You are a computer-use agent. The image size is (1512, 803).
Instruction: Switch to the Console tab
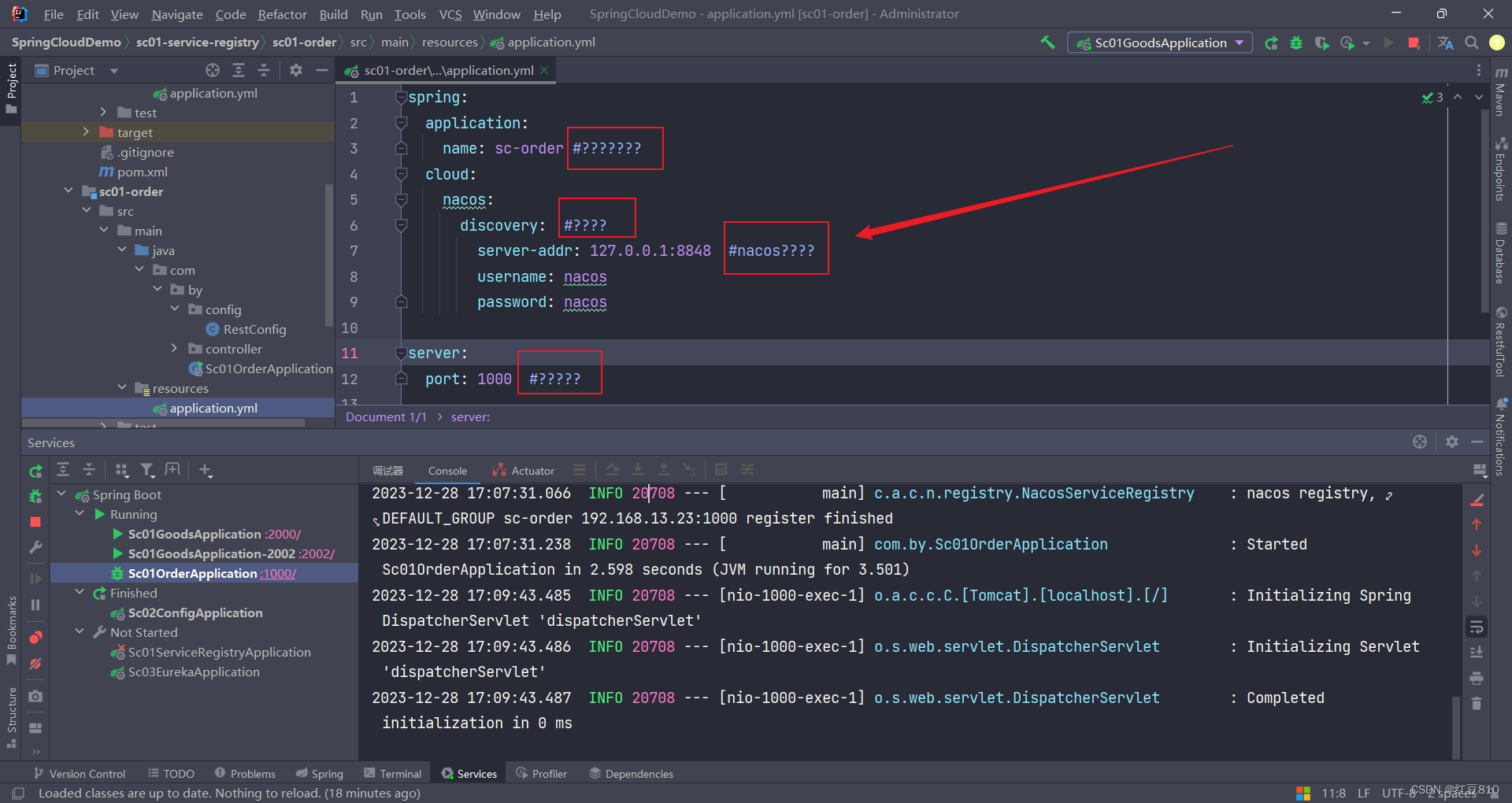(x=447, y=471)
